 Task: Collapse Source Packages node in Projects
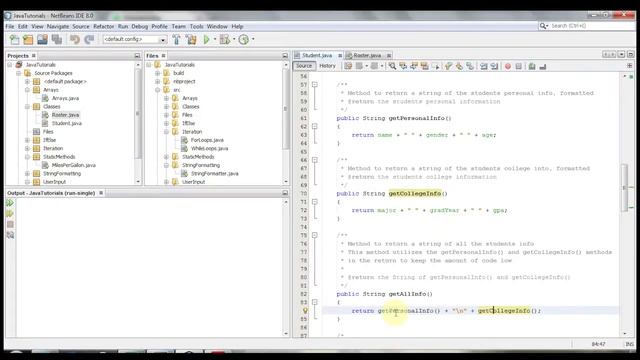tap(19, 73)
